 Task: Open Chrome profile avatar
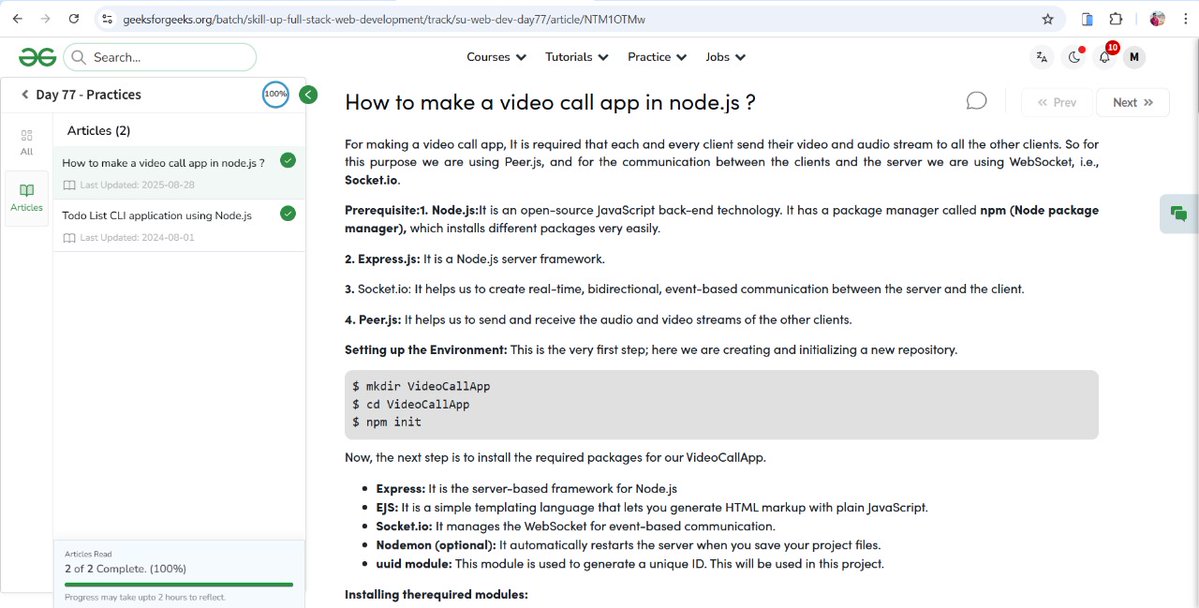[1157, 19]
